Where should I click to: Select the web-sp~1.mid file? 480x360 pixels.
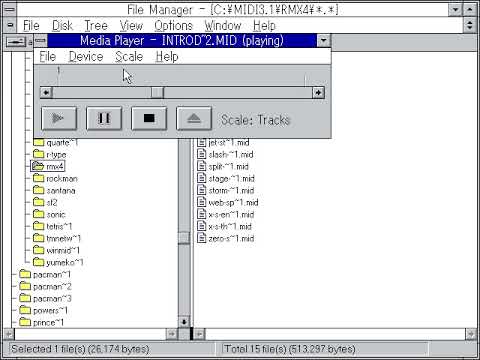point(228,202)
